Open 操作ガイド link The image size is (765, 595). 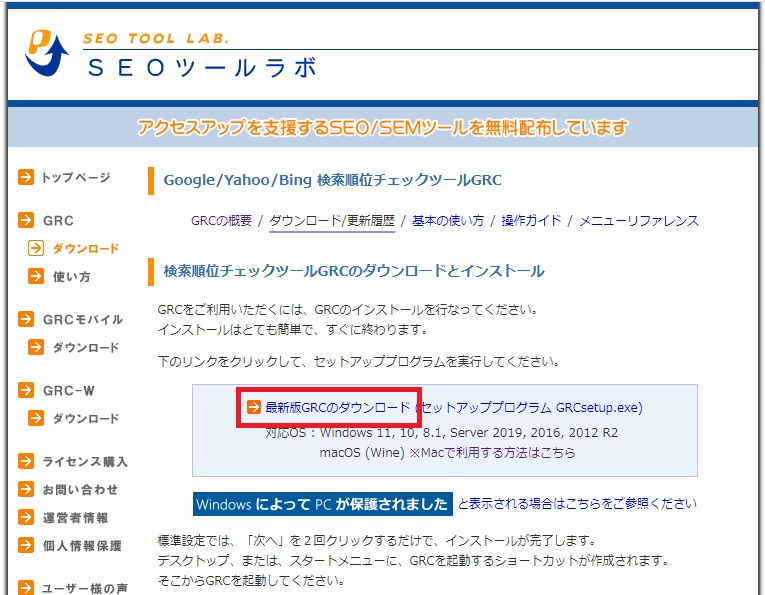pos(531,221)
